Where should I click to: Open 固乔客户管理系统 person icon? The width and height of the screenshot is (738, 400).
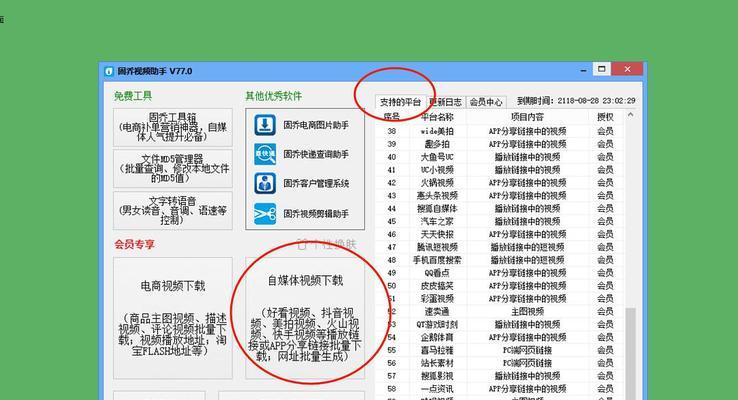[265, 184]
